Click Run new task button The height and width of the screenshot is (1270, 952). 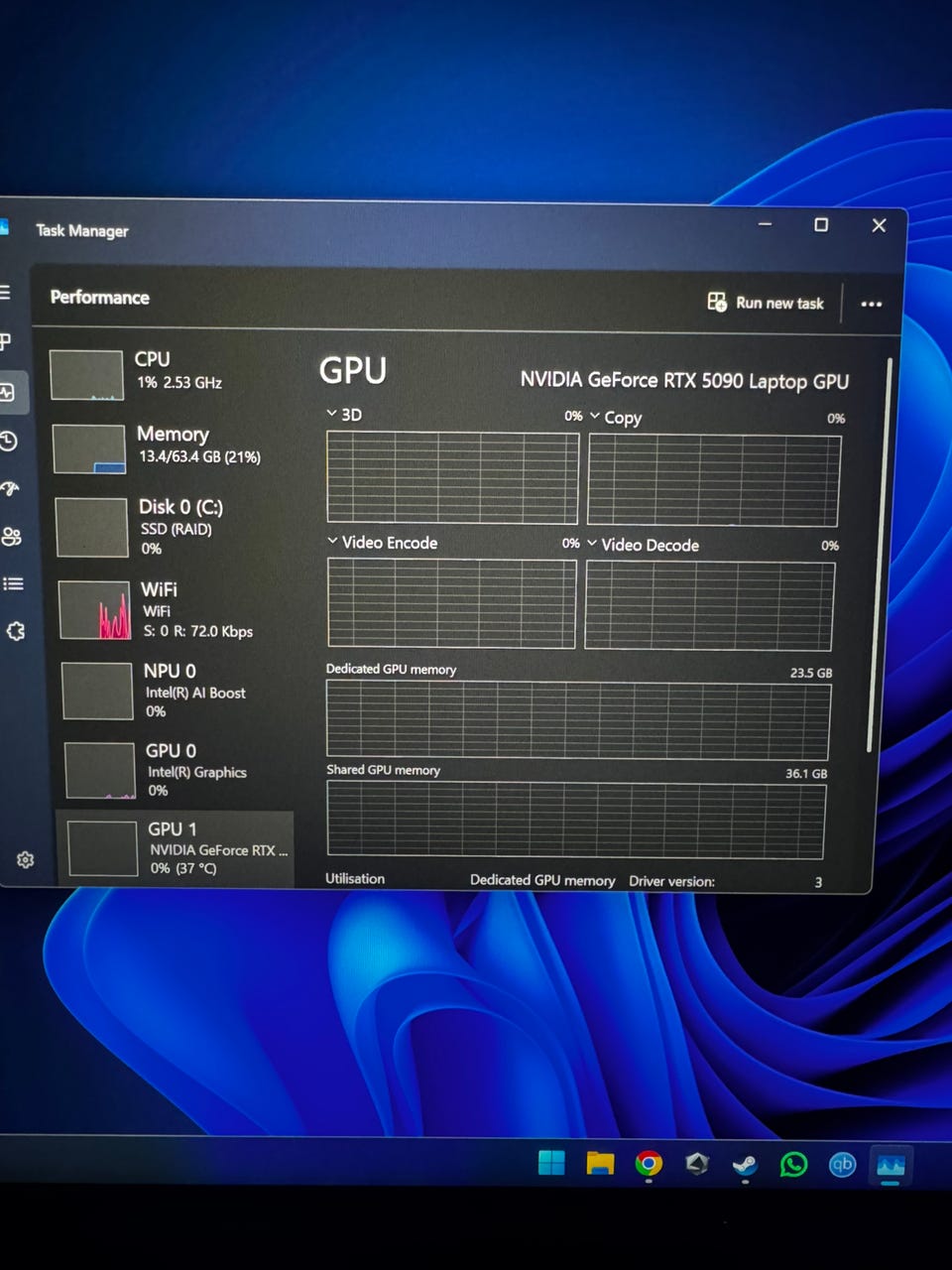pyautogui.click(x=766, y=303)
